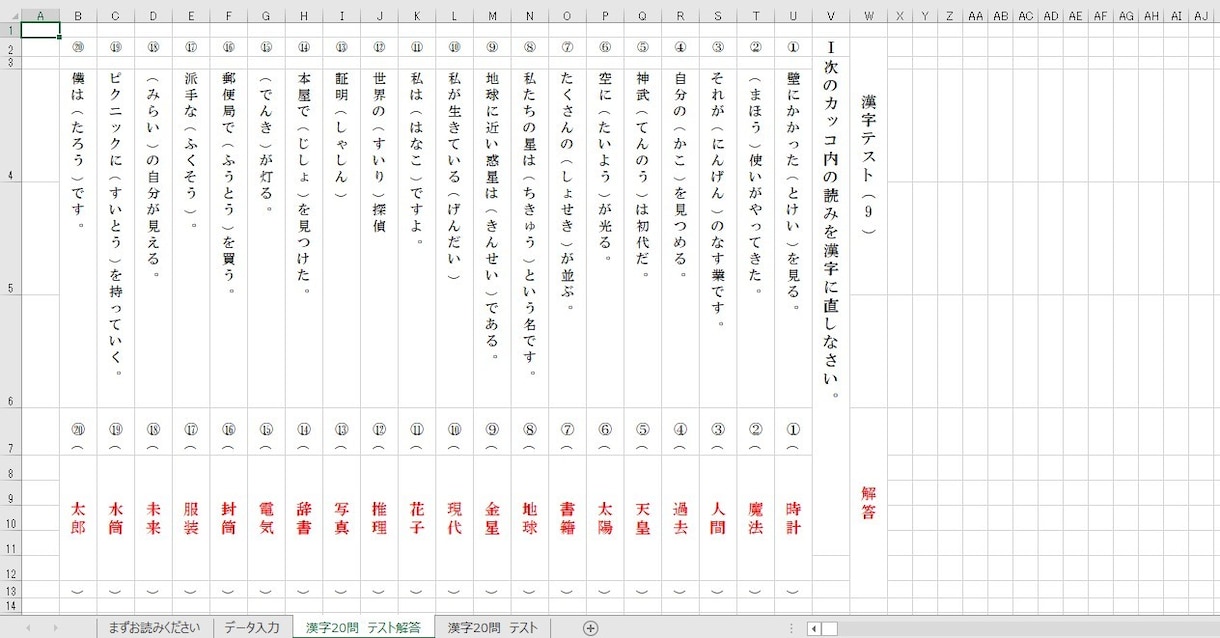The height and width of the screenshot is (638, 1220).
Task: Select the 漢字20問 テスト解答 sheet tab
Action: tap(363, 628)
